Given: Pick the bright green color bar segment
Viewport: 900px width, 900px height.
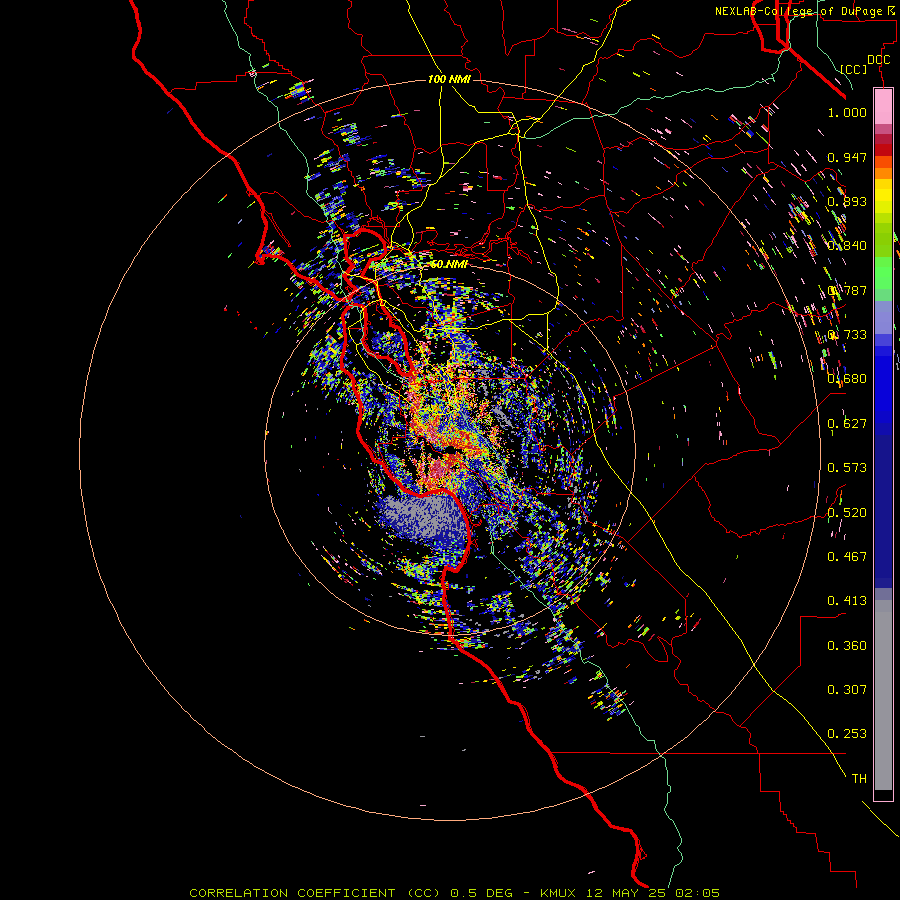Looking at the screenshot, I should tap(883, 272).
